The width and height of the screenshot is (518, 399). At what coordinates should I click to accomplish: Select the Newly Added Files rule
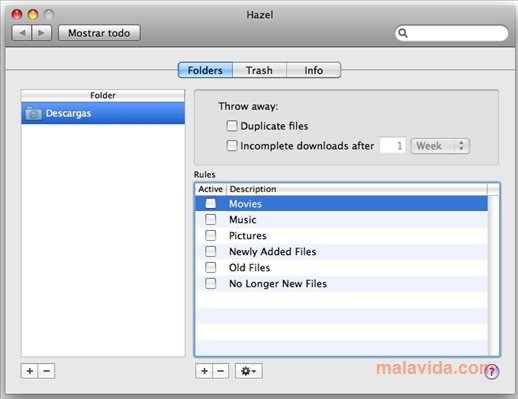(x=341, y=252)
